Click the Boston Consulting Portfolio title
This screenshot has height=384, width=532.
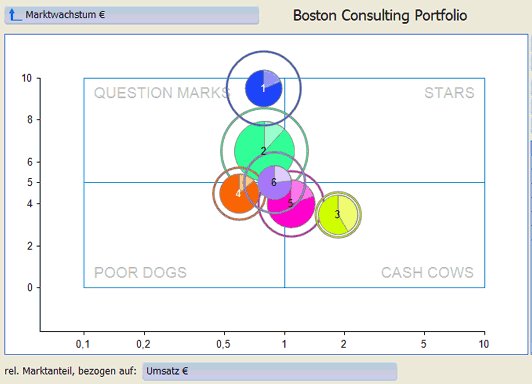pos(380,16)
